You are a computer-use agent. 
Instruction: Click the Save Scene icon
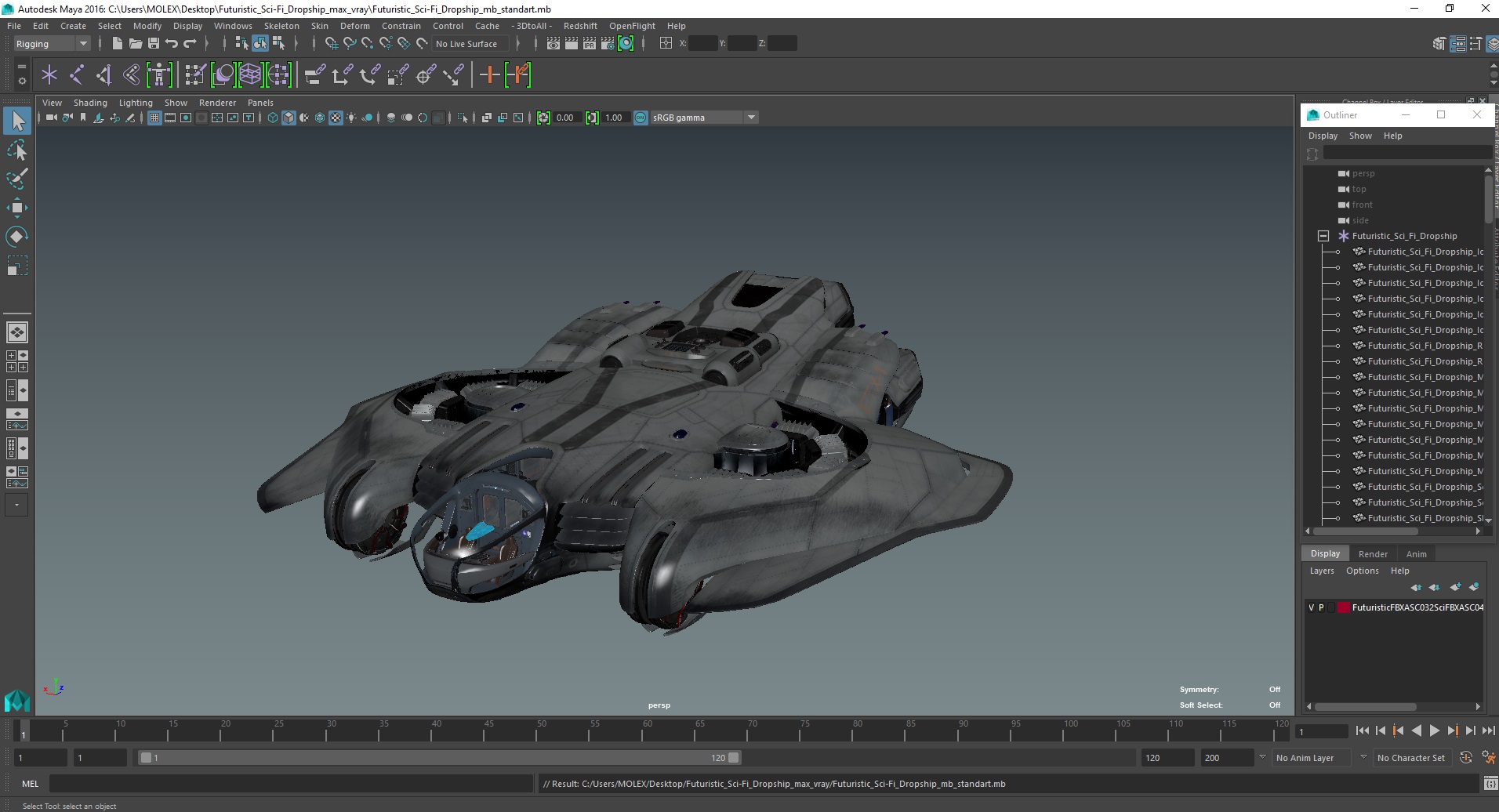[154, 43]
